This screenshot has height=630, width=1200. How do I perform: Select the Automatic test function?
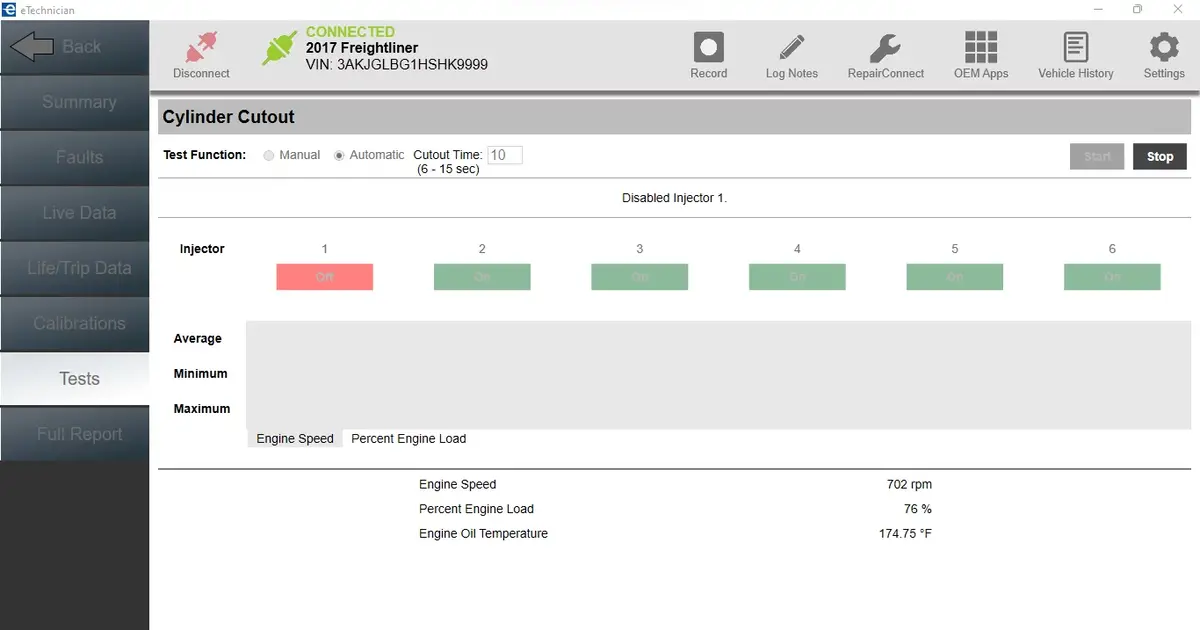pos(339,155)
